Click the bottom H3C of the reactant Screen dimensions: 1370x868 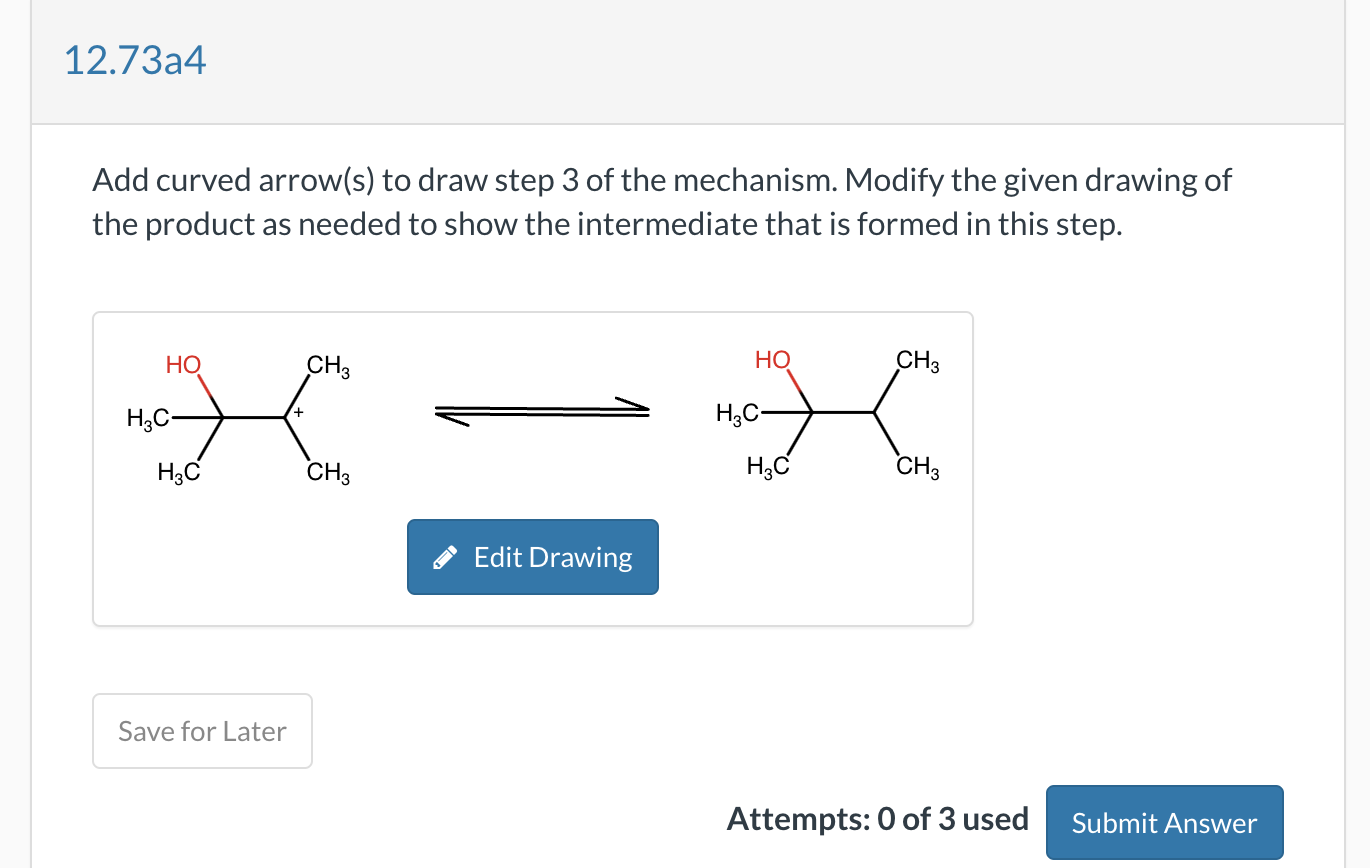pos(178,472)
